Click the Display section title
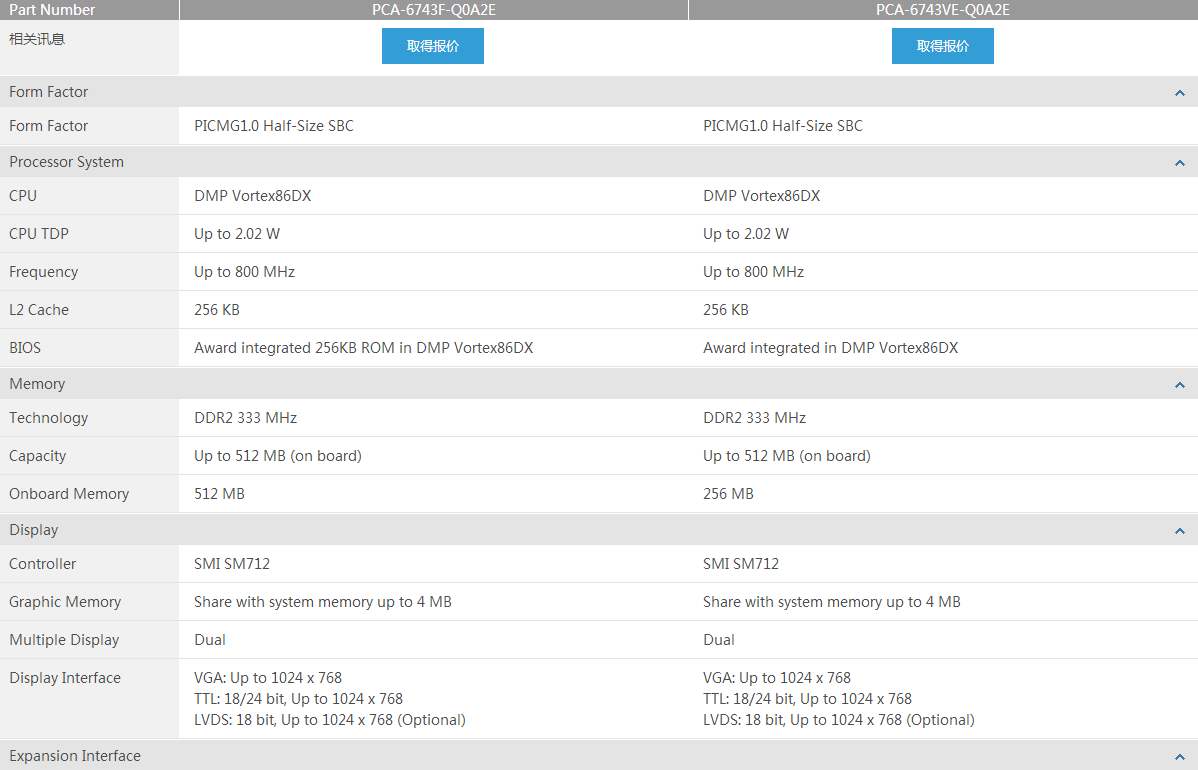 [34, 529]
